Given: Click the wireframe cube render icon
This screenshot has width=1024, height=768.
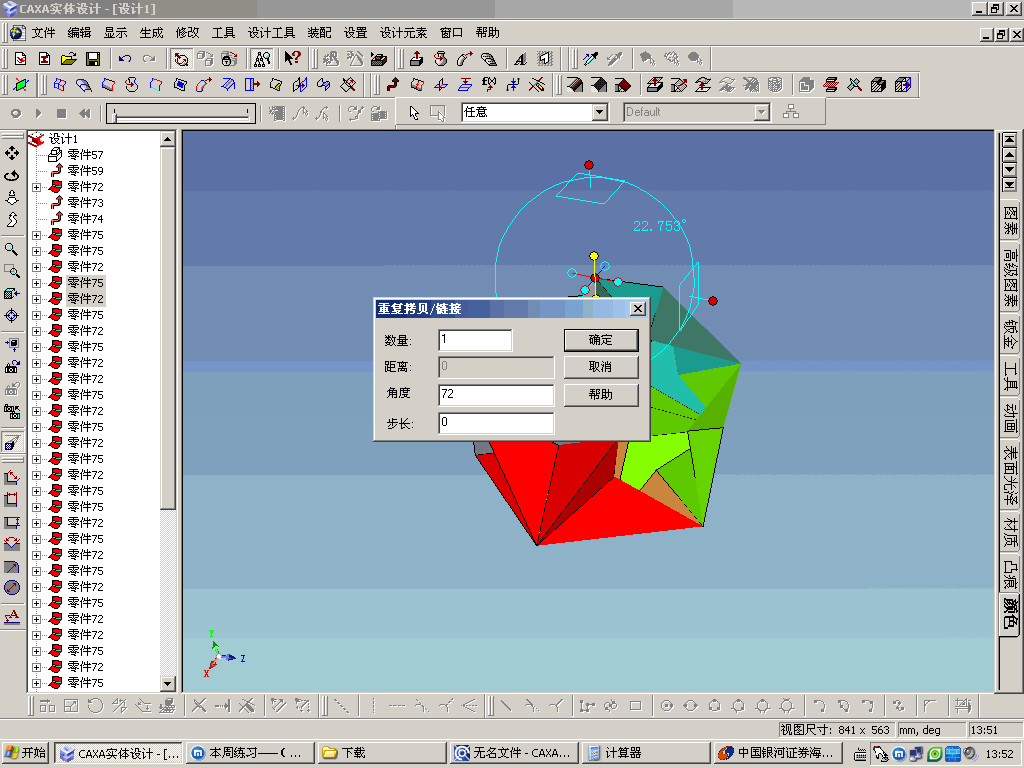Looking at the screenshot, I should [903, 85].
